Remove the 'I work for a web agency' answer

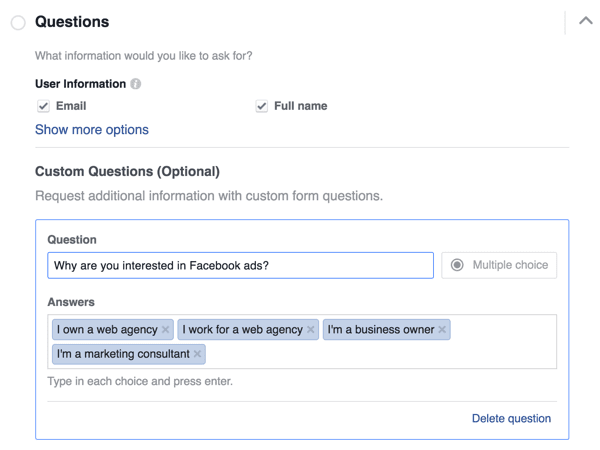(x=311, y=329)
